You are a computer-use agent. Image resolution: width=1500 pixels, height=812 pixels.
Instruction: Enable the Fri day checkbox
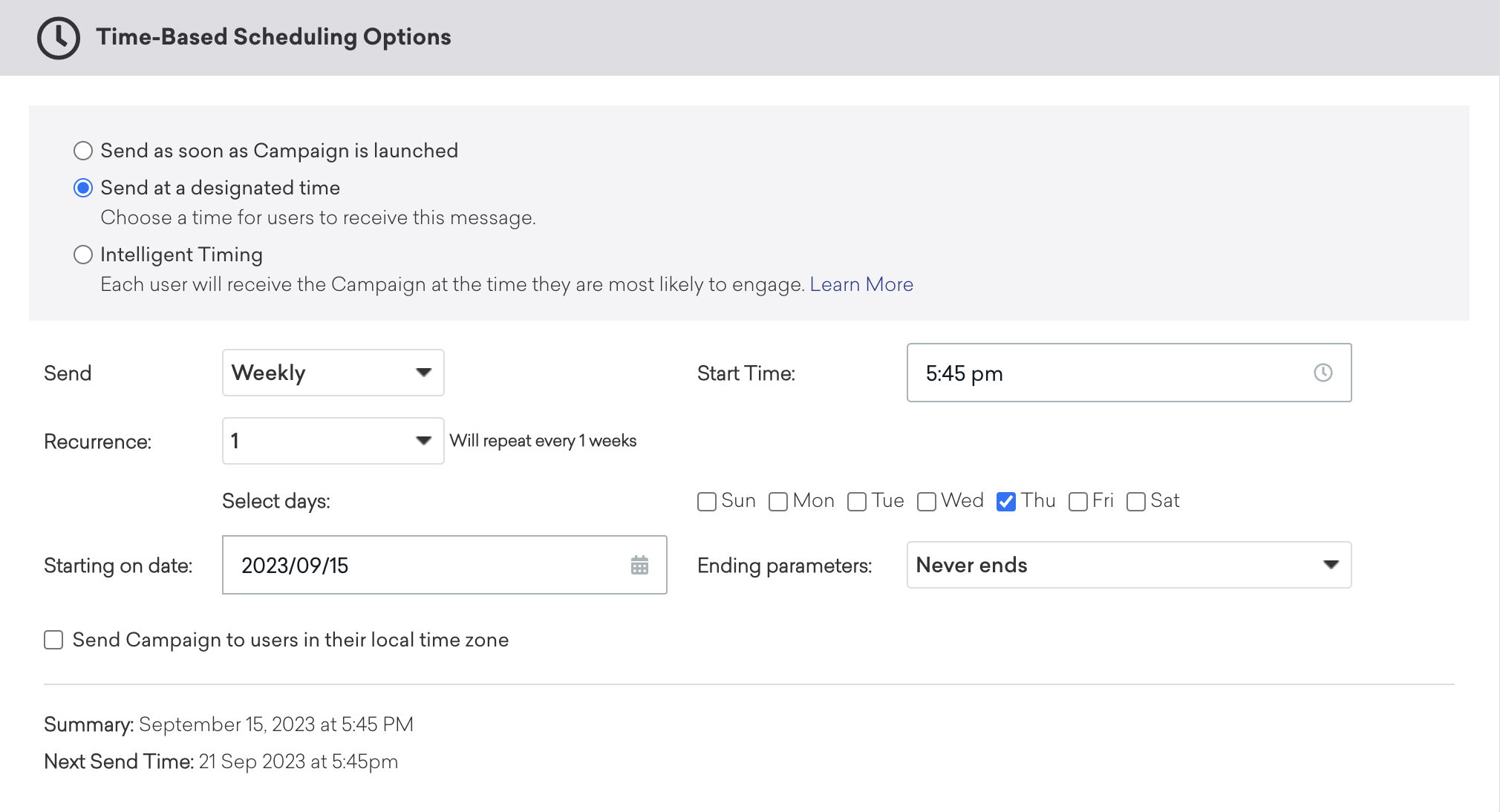1078,502
